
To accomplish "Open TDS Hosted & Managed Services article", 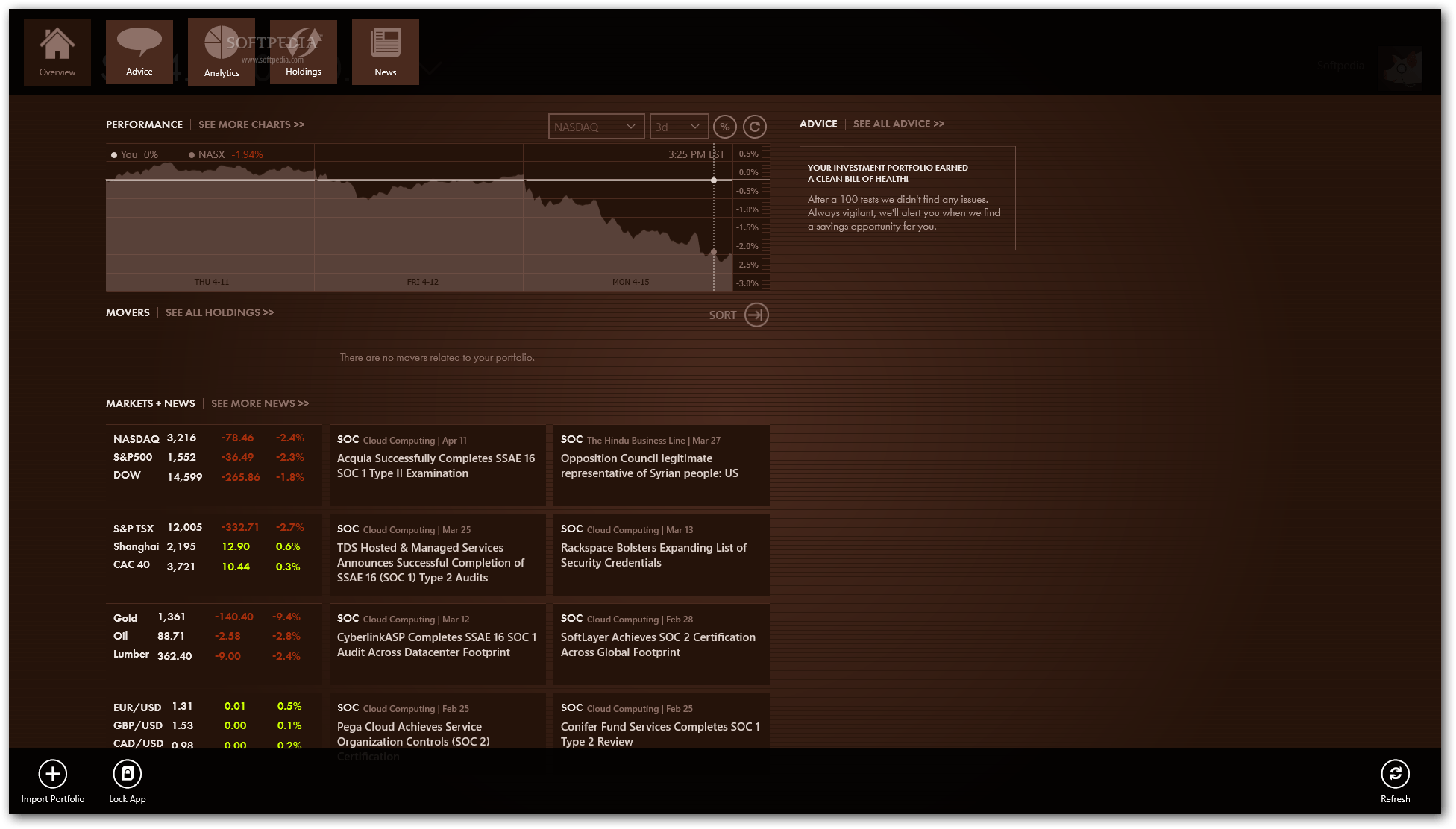I will [438, 555].
